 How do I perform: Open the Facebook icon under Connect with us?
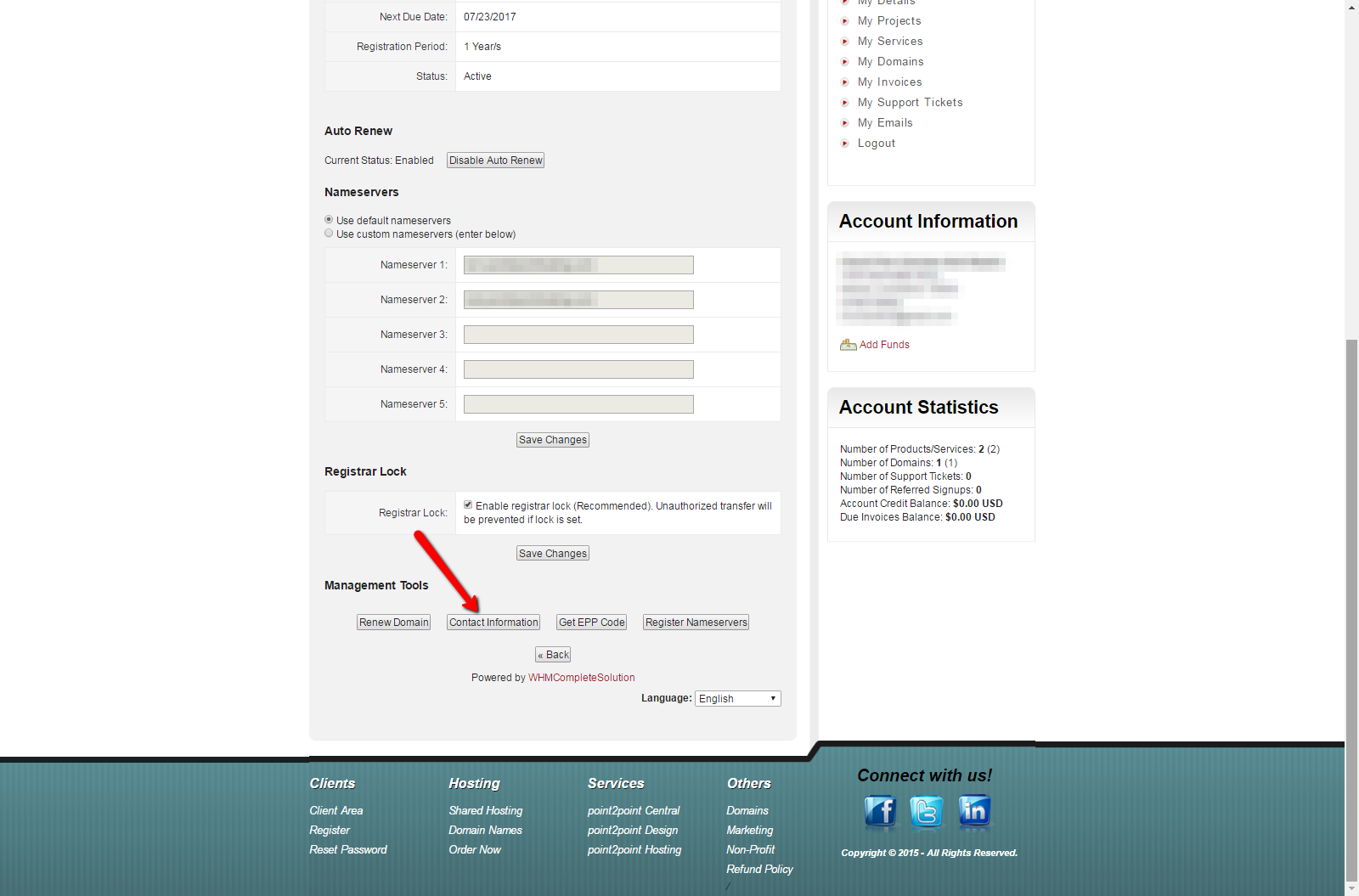point(880,811)
